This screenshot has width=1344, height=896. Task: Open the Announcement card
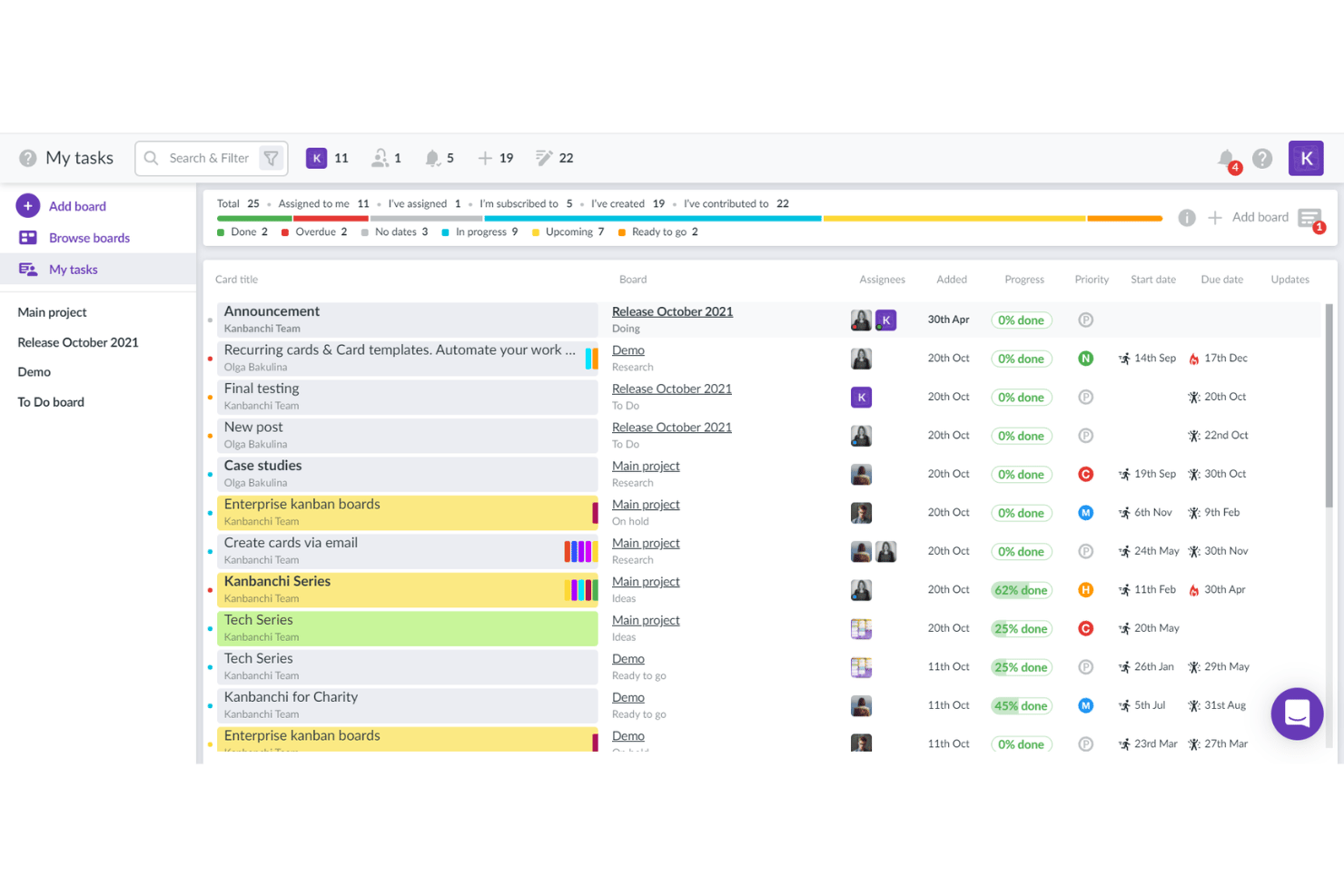(x=408, y=320)
